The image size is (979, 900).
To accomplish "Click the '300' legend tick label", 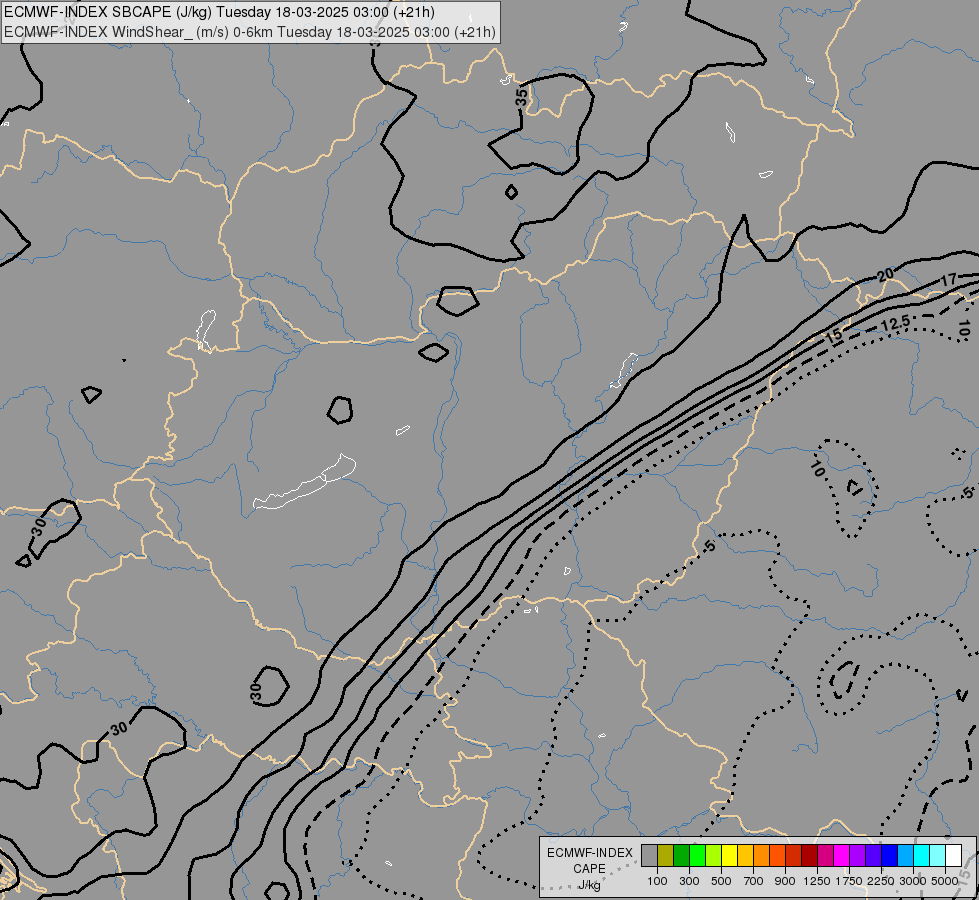I will pos(689,881).
